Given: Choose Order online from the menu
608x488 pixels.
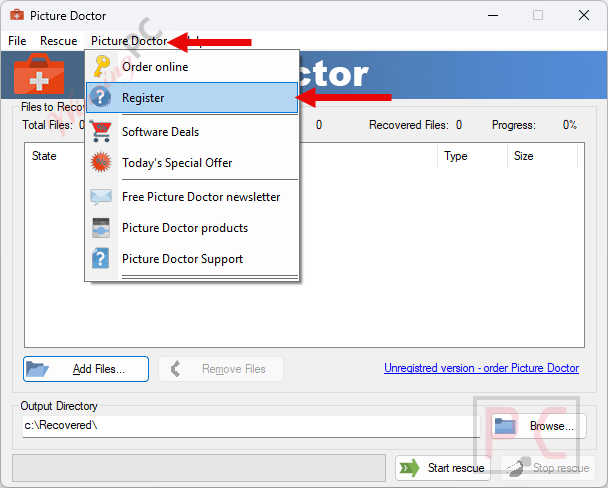Looking at the screenshot, I should click(192, 67).
